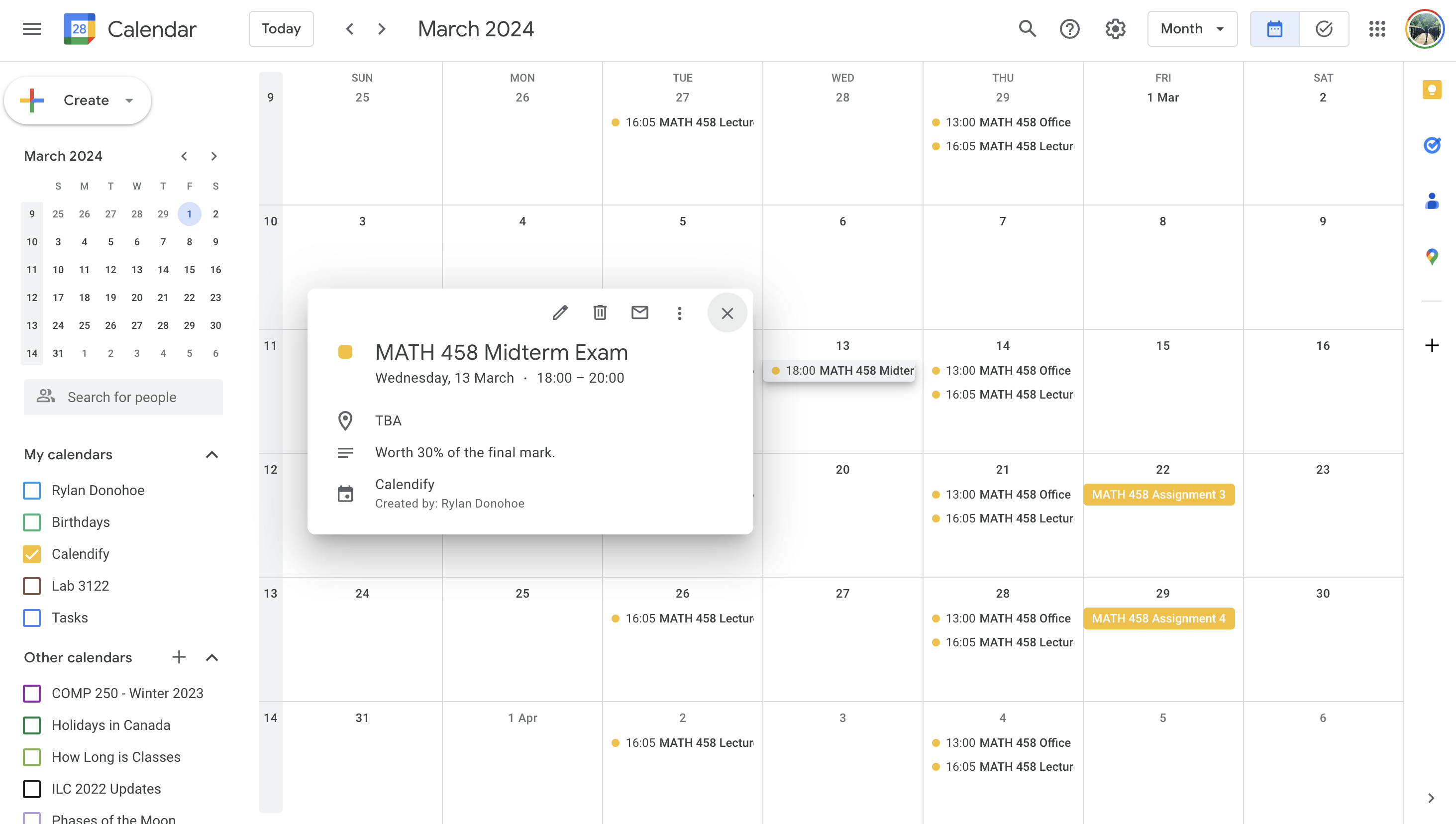The image size is (1456, 824).
Task: Click the Today button
Action: pos(281,29)
